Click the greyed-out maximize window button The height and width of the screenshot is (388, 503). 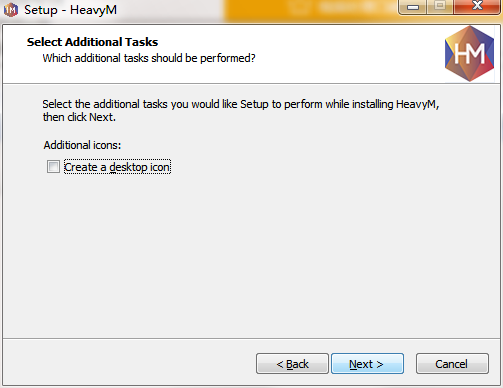tap(440, 6)
